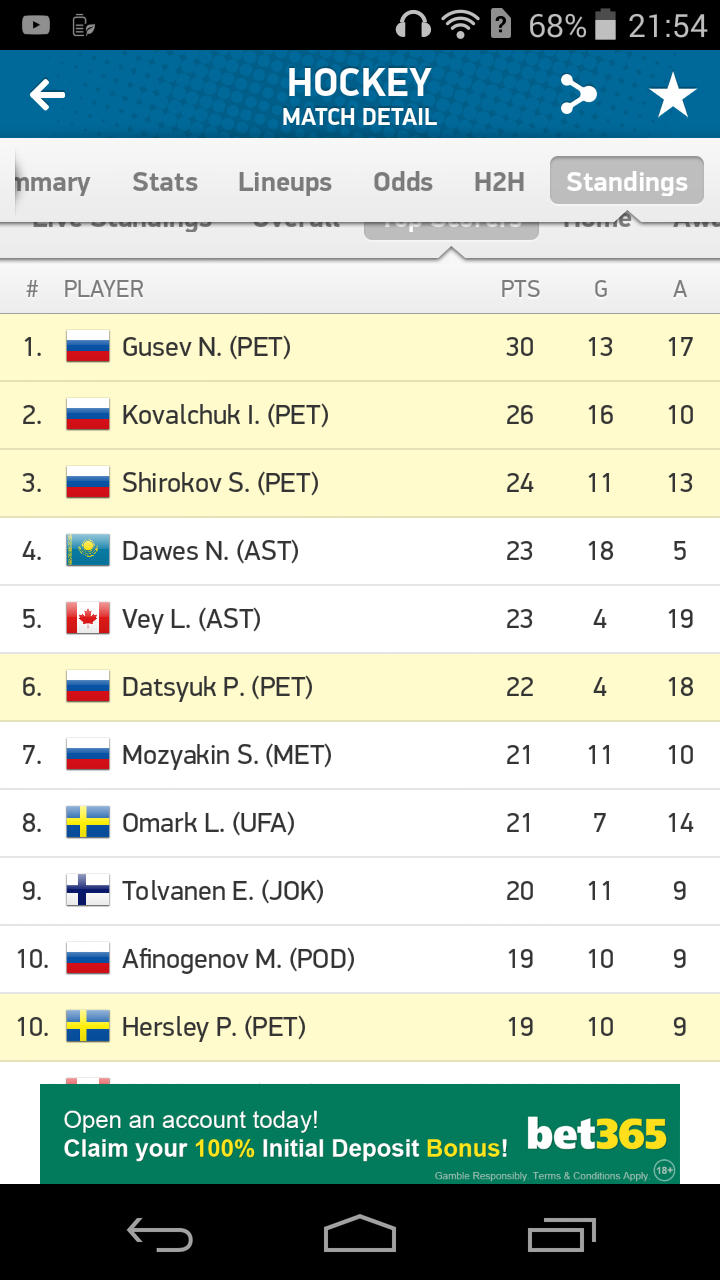Tap Datsyuk P. (PET) player entry

pyautogui.click(x=217, y=687)
